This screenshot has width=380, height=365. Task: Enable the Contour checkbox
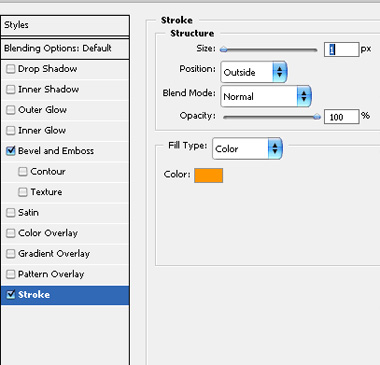(x=23, y=172)
